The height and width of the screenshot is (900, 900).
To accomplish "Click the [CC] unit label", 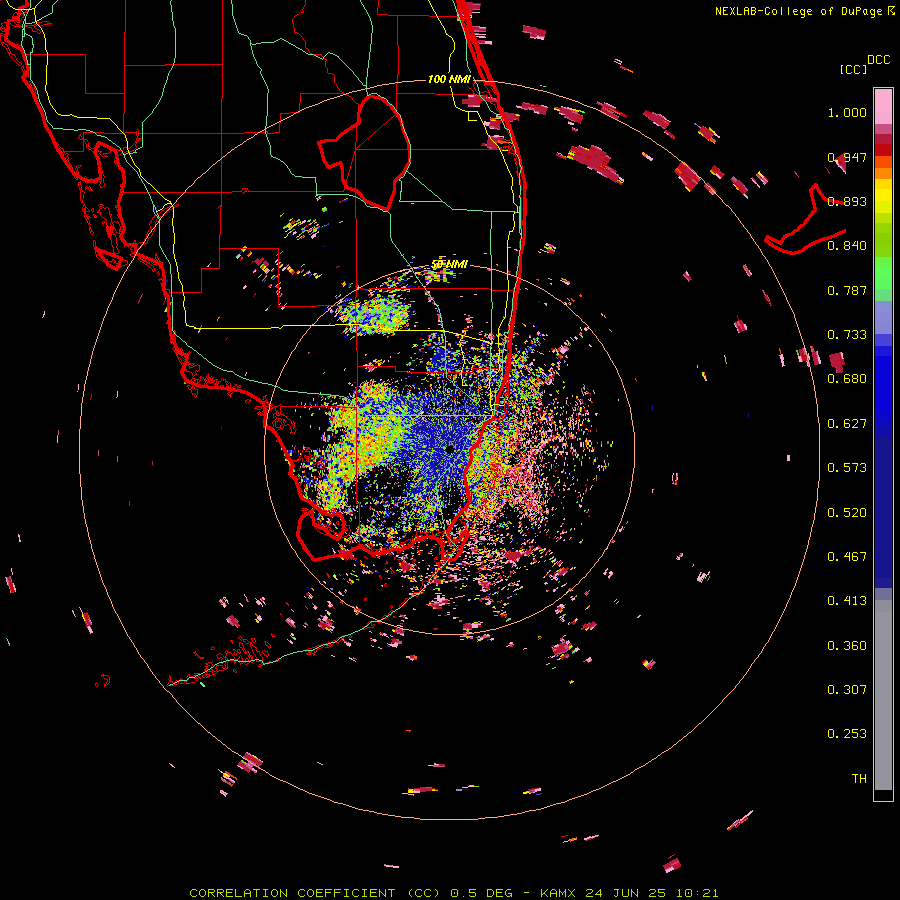I will (853, 69).
